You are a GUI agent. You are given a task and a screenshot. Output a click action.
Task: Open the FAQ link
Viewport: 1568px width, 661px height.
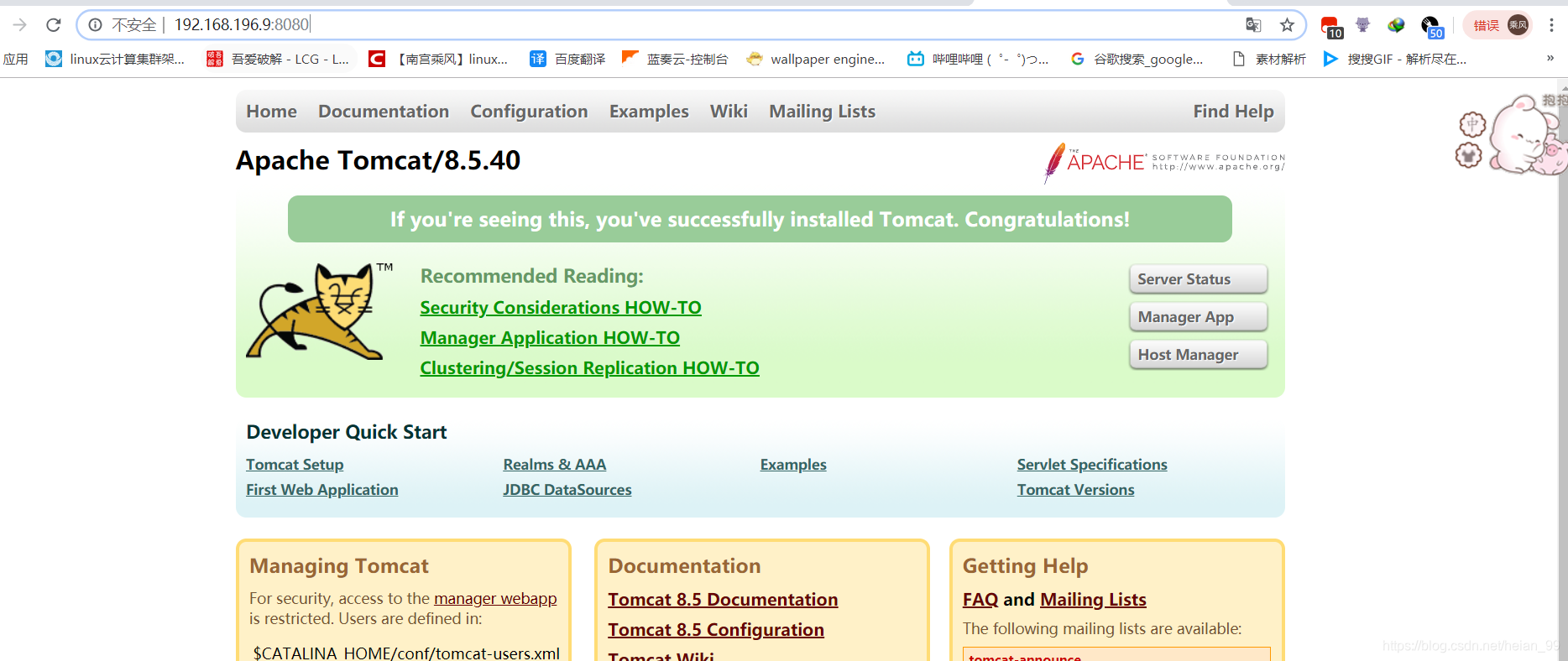coord(980,600)
